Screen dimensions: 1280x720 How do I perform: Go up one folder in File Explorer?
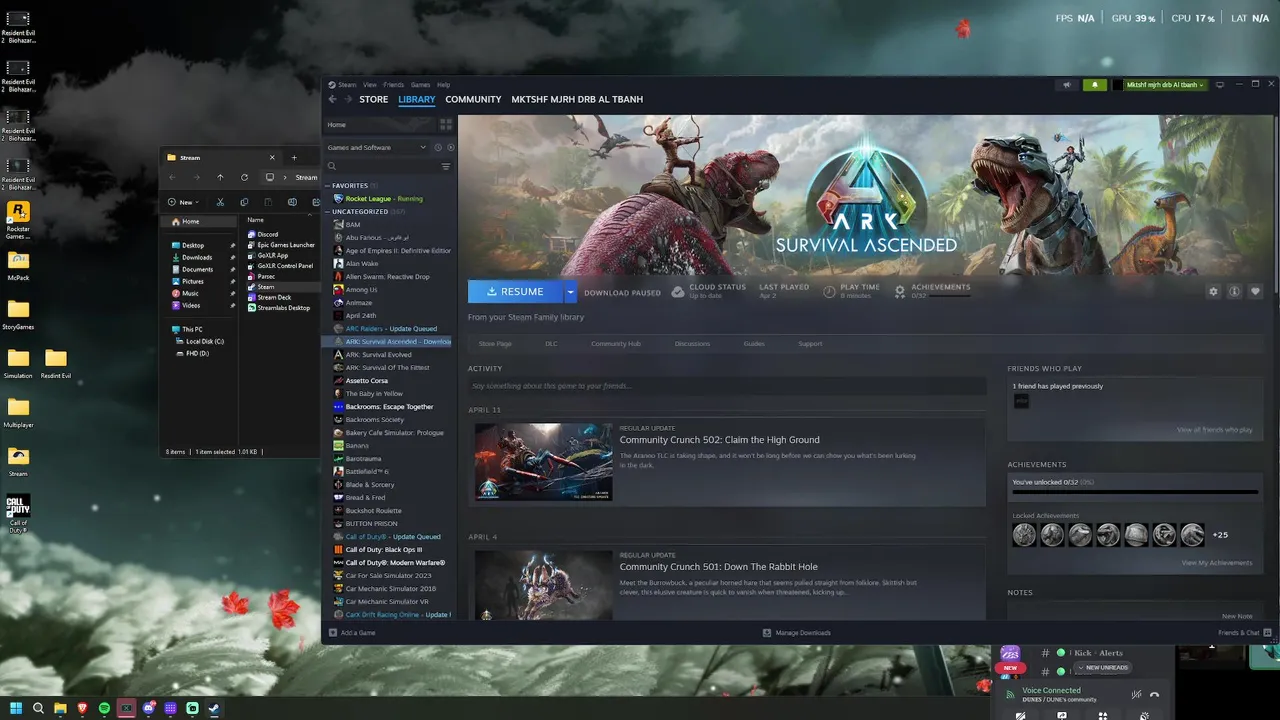coord(220,177)
